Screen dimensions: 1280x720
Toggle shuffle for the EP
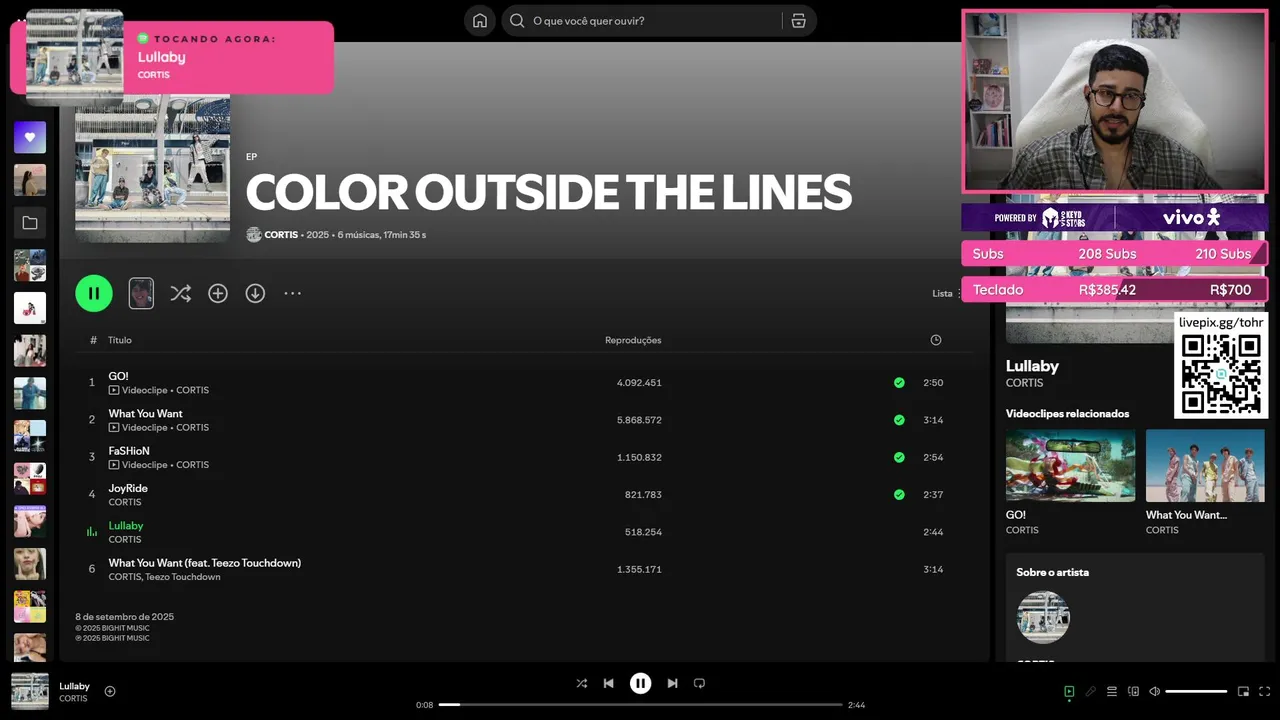coord(180,293)
